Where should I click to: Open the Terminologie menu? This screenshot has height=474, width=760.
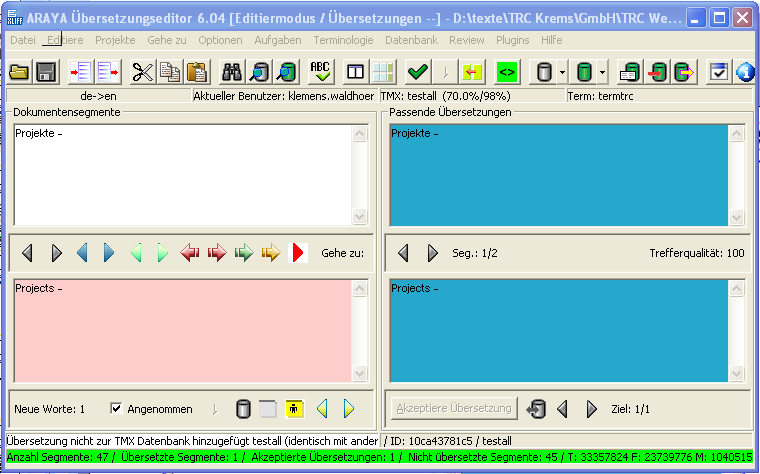(343, 40)
